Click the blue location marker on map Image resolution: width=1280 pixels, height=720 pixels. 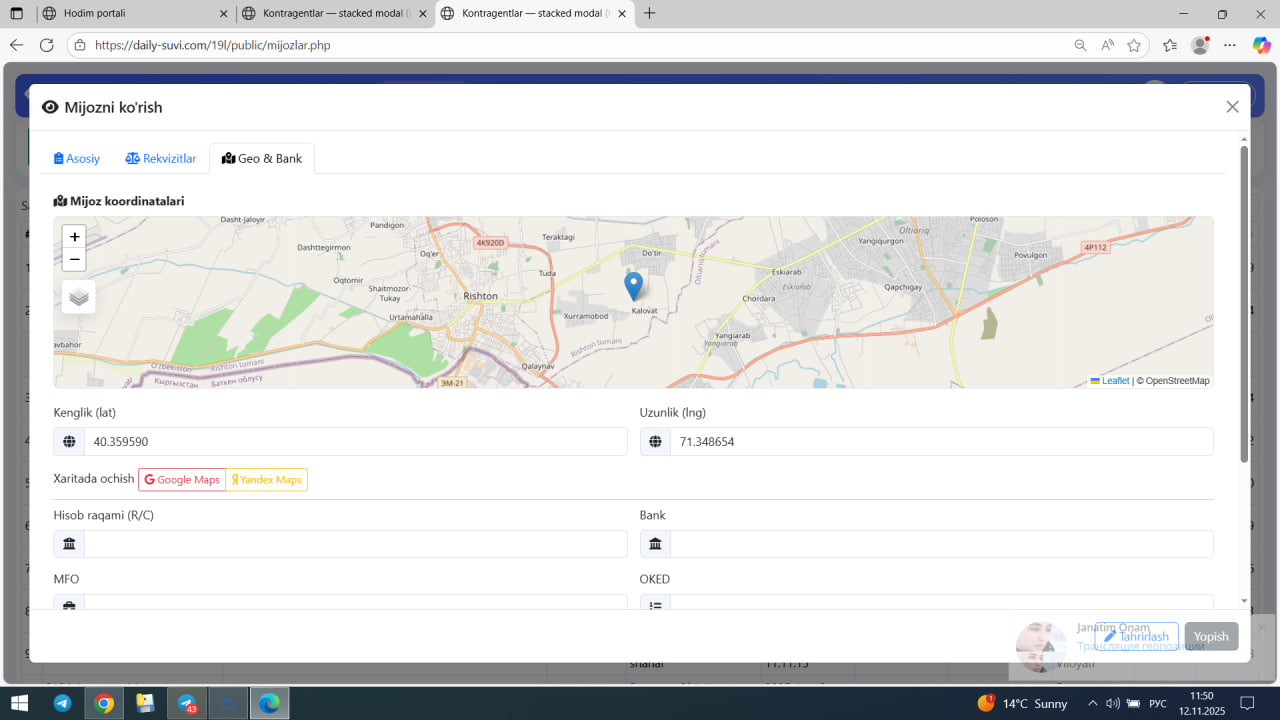633,285
